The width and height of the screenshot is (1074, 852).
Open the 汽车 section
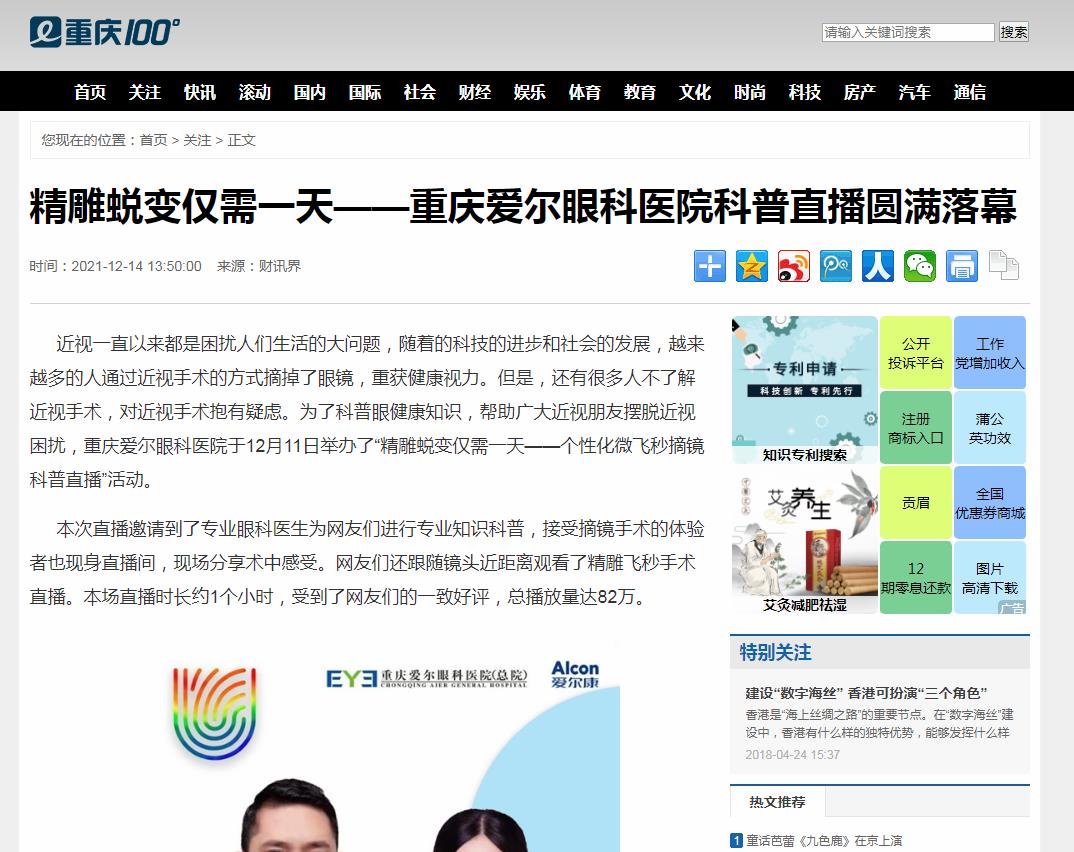click(914, 92)
